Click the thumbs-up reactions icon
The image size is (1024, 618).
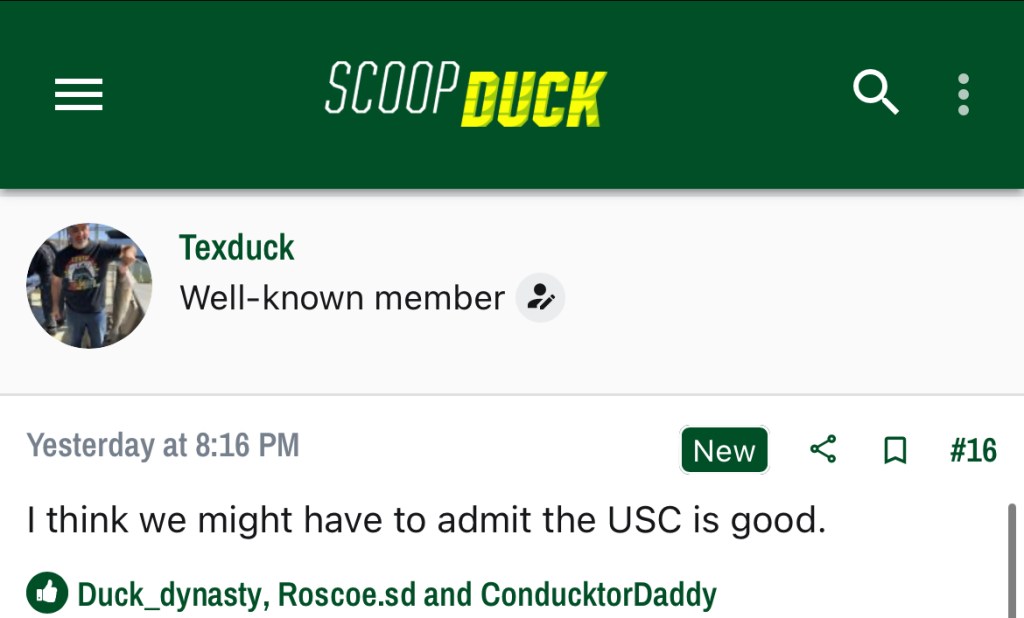[47, 593]
